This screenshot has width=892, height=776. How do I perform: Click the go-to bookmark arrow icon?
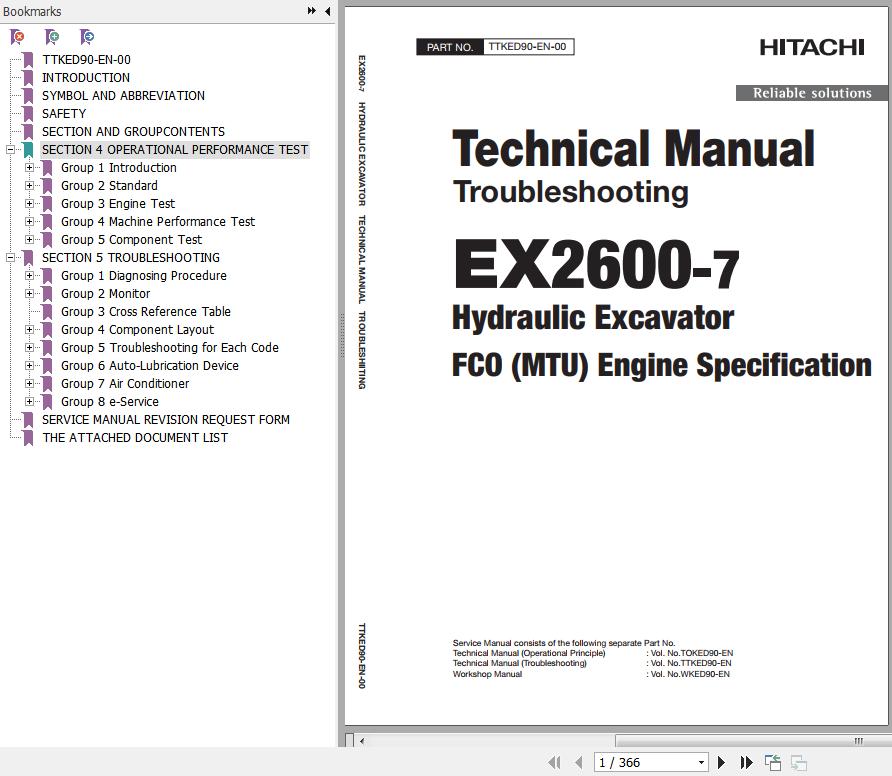tap(87, 37)
